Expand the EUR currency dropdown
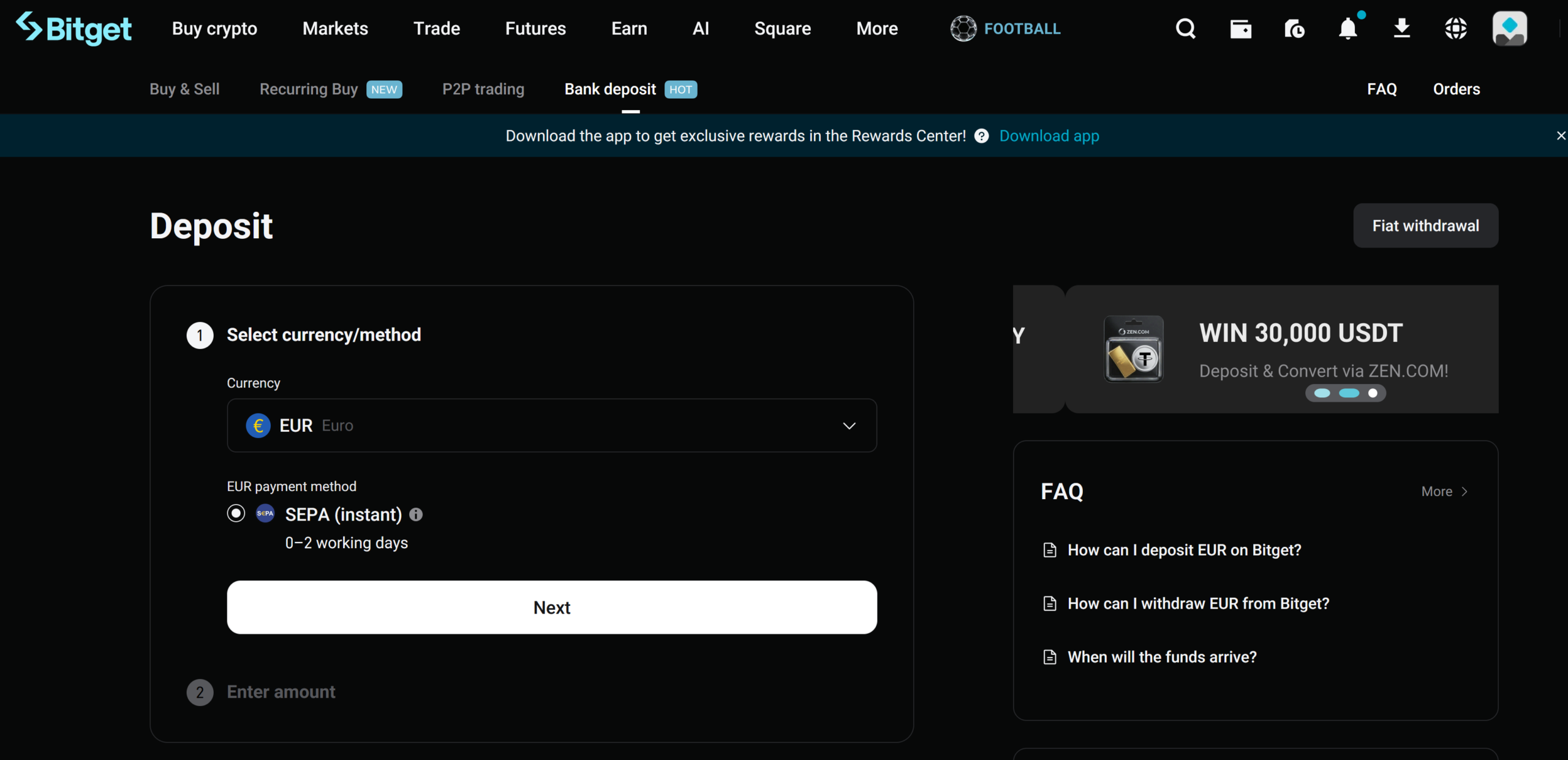This screenshot has height=760, width=1568. (x=552, y=426)
